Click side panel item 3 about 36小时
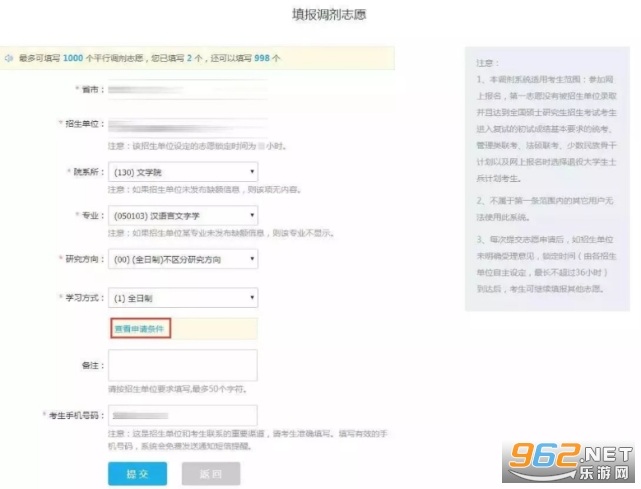641x489 pixels. (x=546, y=264)
